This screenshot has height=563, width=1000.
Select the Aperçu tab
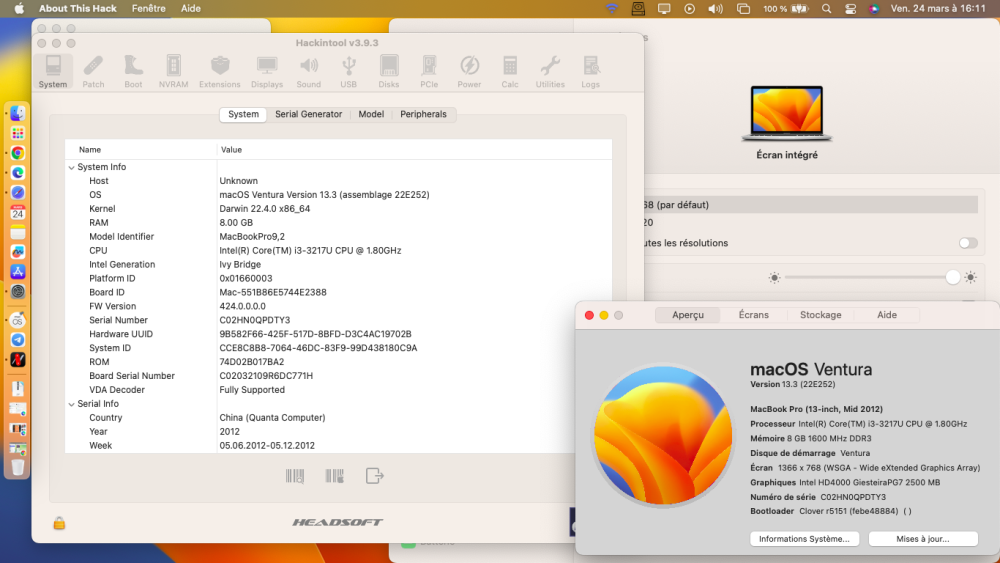[x=688, y=315]
